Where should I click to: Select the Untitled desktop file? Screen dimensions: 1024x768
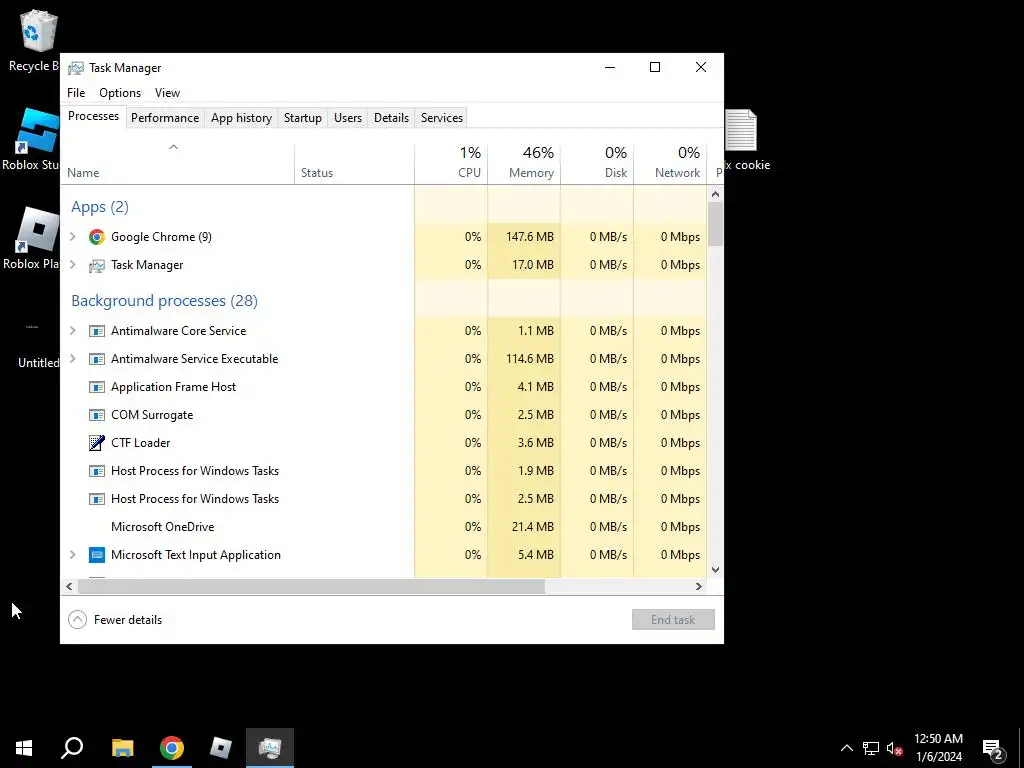coord(36,344)
